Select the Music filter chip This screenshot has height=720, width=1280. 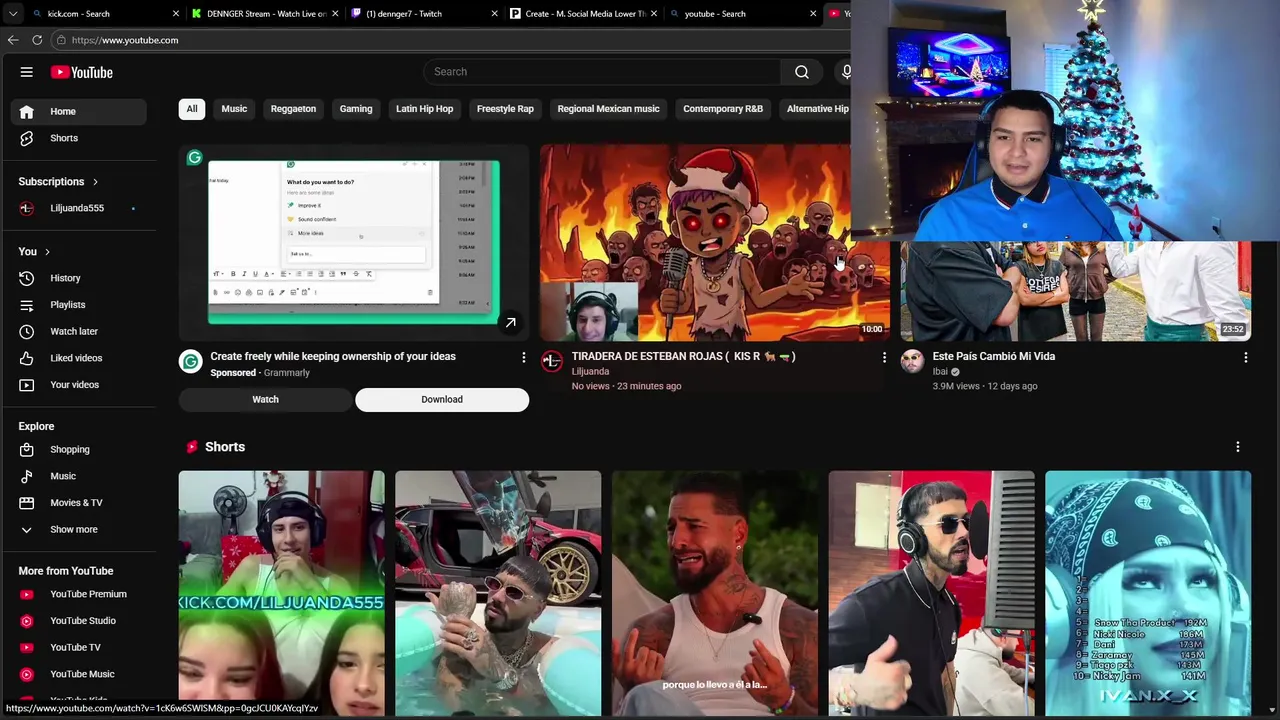(234, 109)
